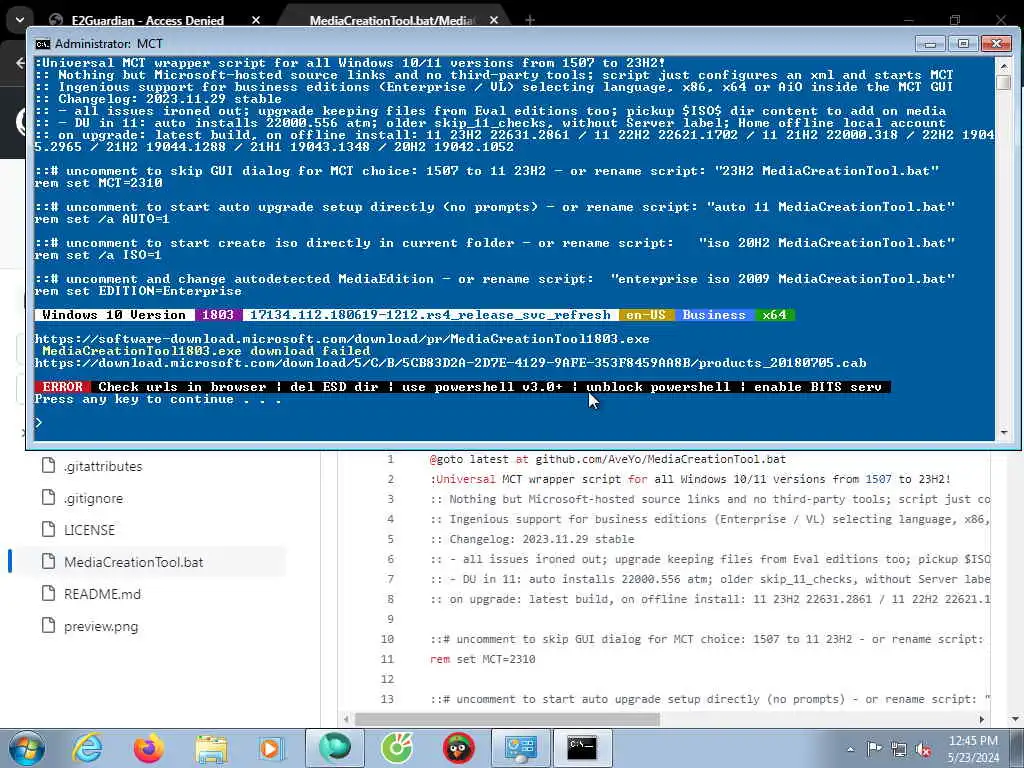
Task: Click 'rem set EDITION=Enterprise' console line
Action: point(138,291)
